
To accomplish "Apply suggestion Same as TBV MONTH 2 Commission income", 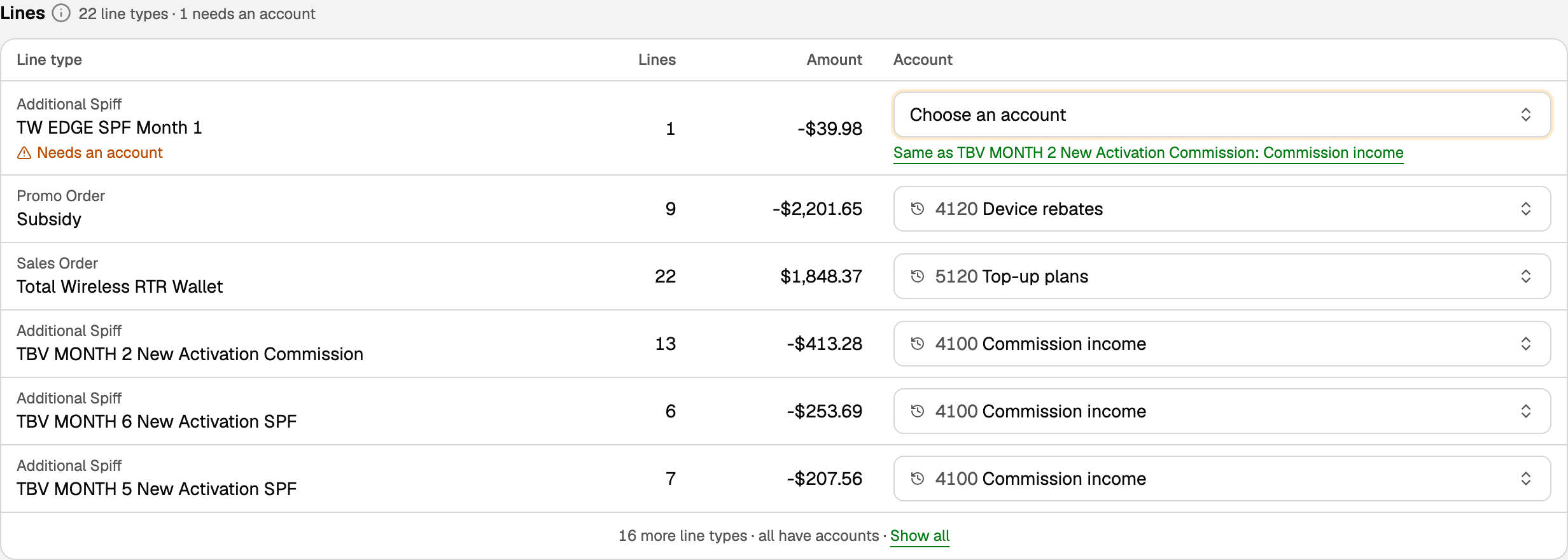I will [x=1148, y=153].
